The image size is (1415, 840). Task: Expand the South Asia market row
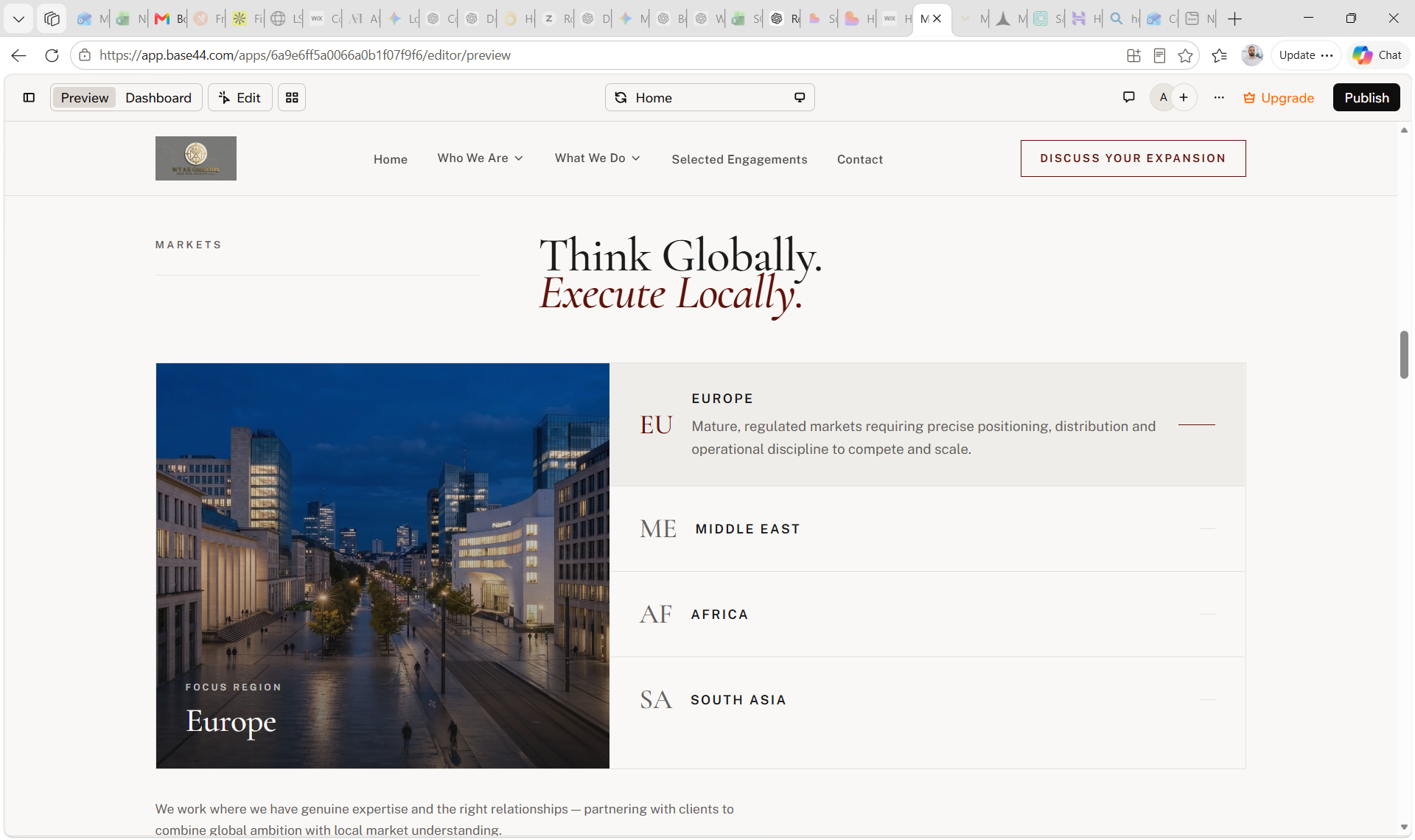tap(927, 700)
